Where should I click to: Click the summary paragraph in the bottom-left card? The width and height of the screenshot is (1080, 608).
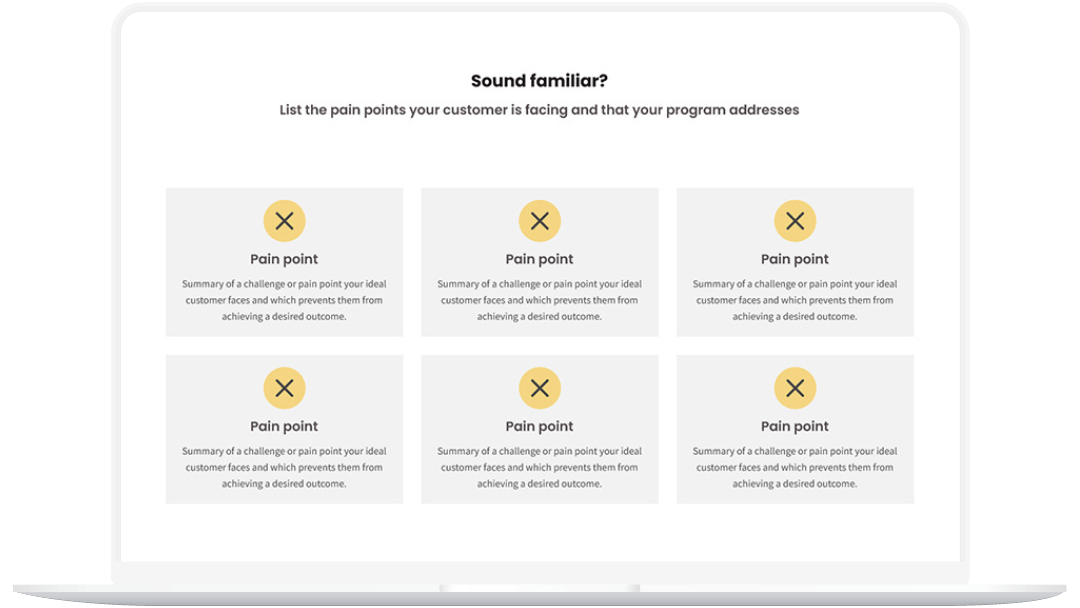click(284, 468)
